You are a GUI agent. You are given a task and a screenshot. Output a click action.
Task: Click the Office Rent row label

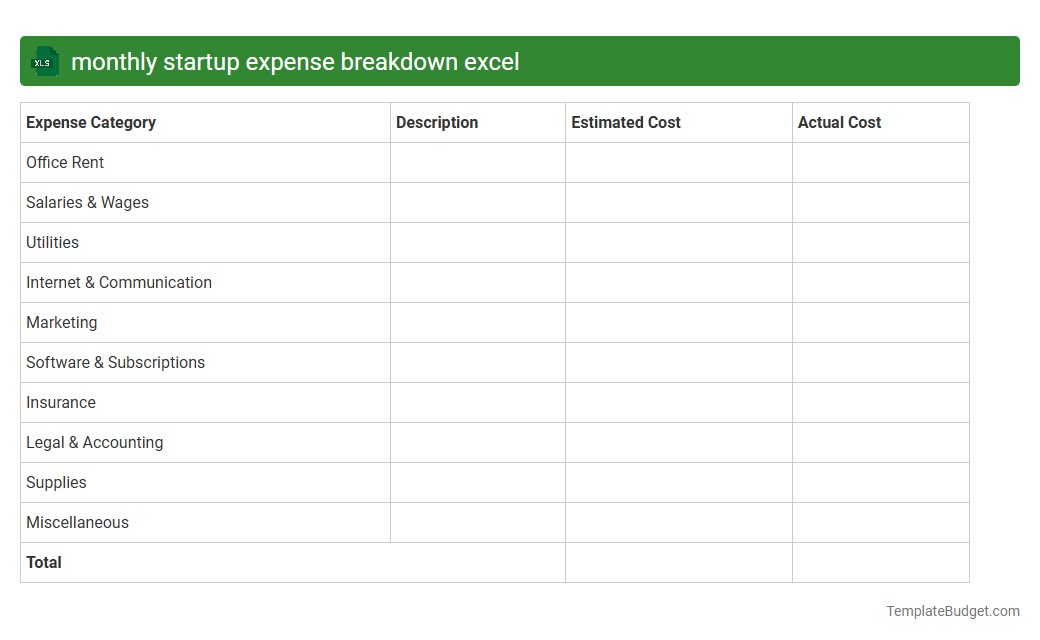coord(65,162)
